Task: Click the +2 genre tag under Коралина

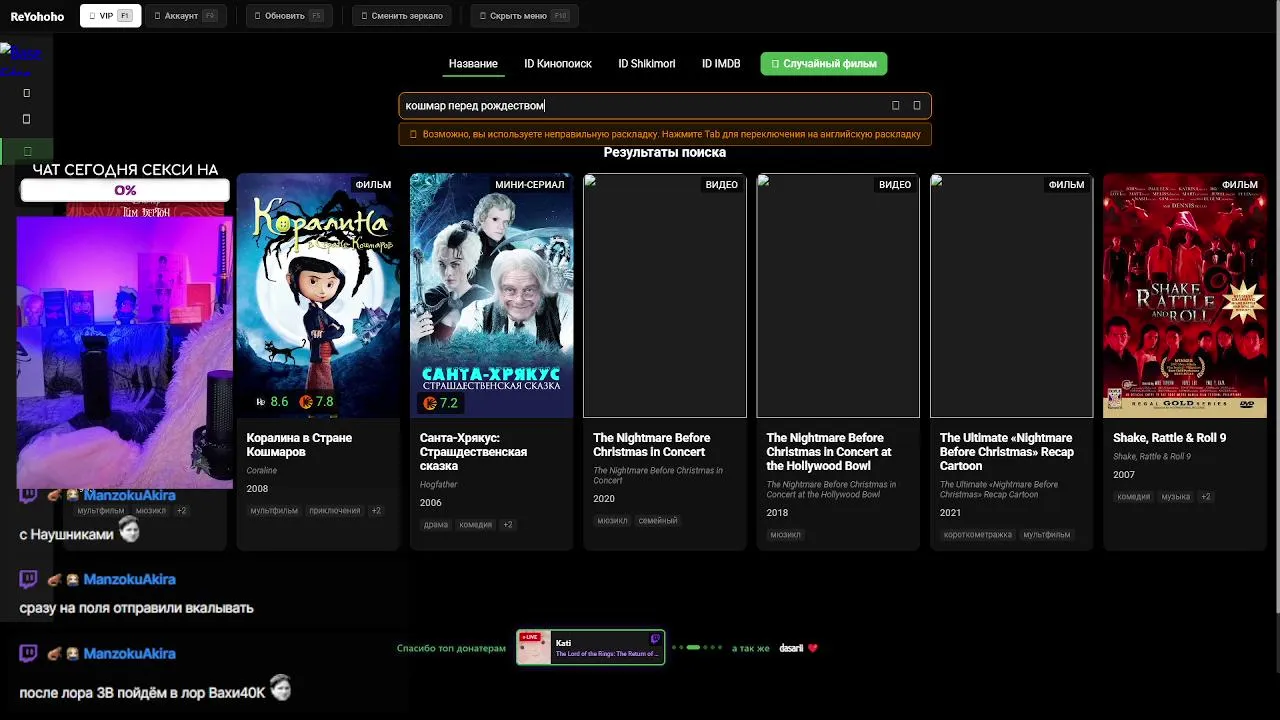Action: click(376, 511)
